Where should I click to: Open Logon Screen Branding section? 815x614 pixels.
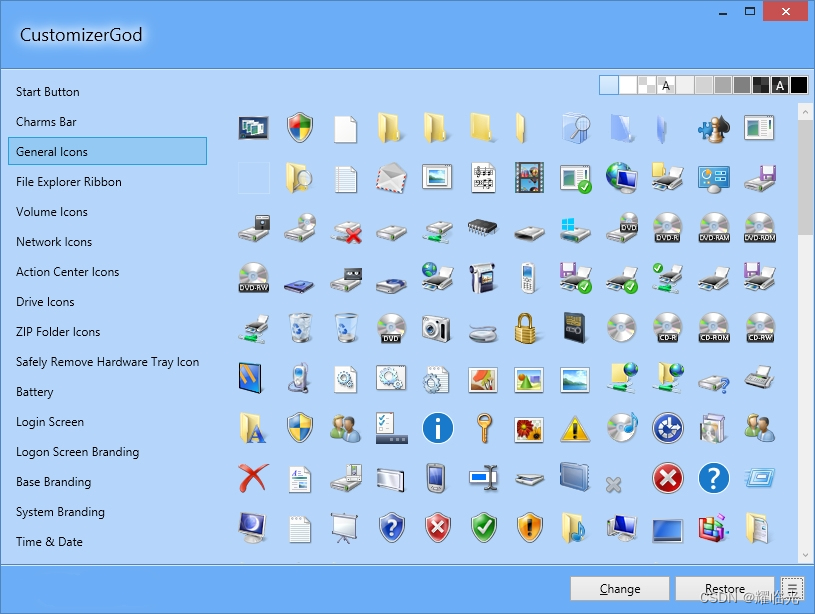[77, 452]
